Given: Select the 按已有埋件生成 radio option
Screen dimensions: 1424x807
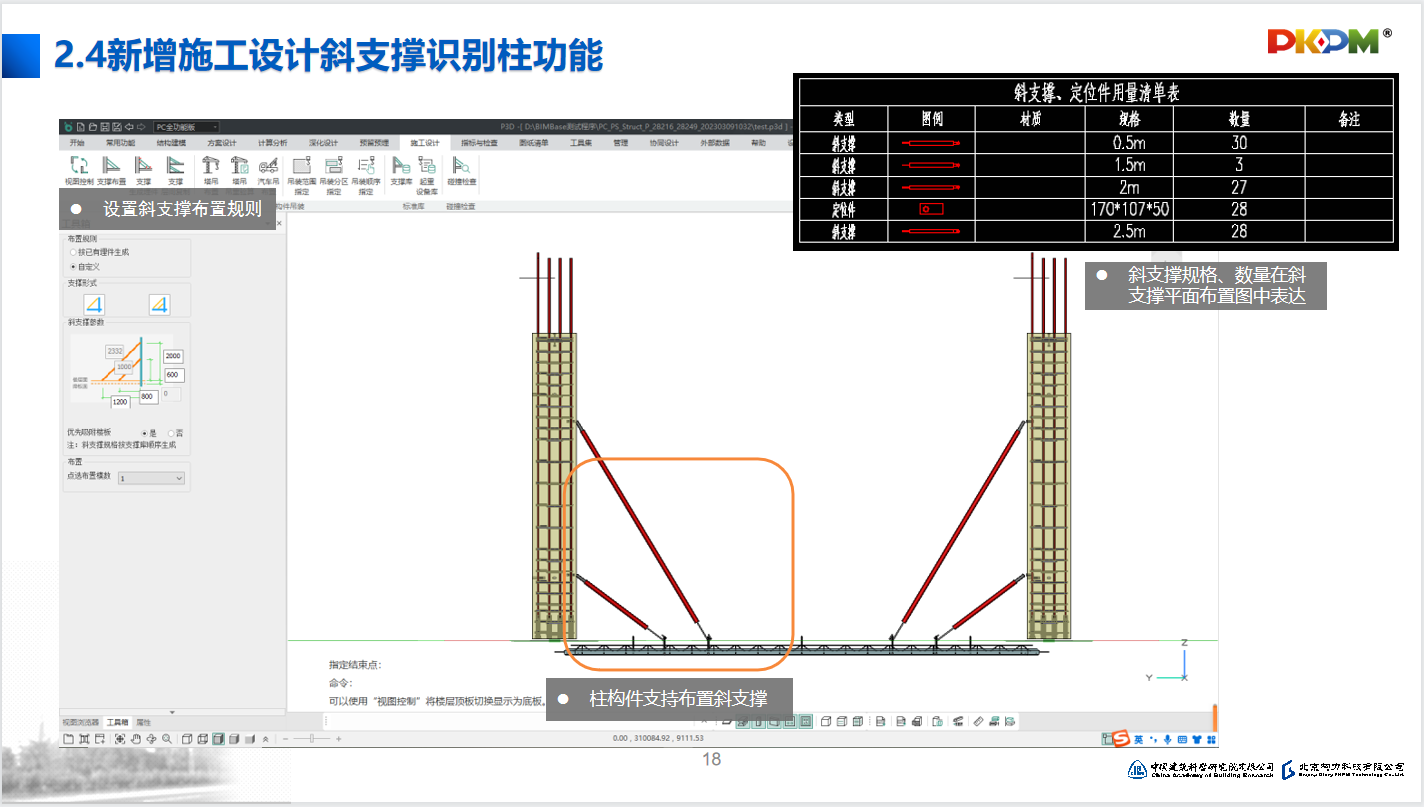Looking at the screenshot, I should click(99, 252).
